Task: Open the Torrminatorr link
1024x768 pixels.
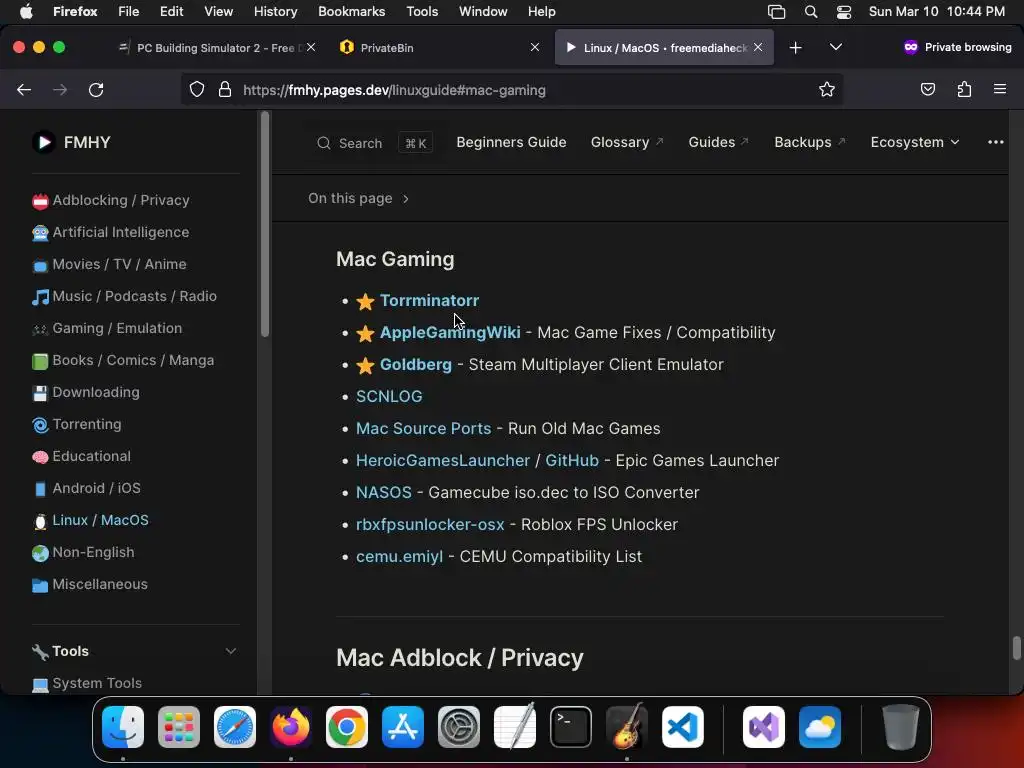Action: pos(429,300)
